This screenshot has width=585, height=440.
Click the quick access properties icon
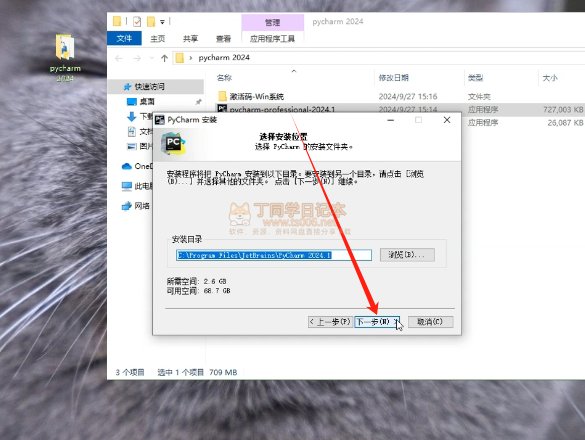[137, 22]
